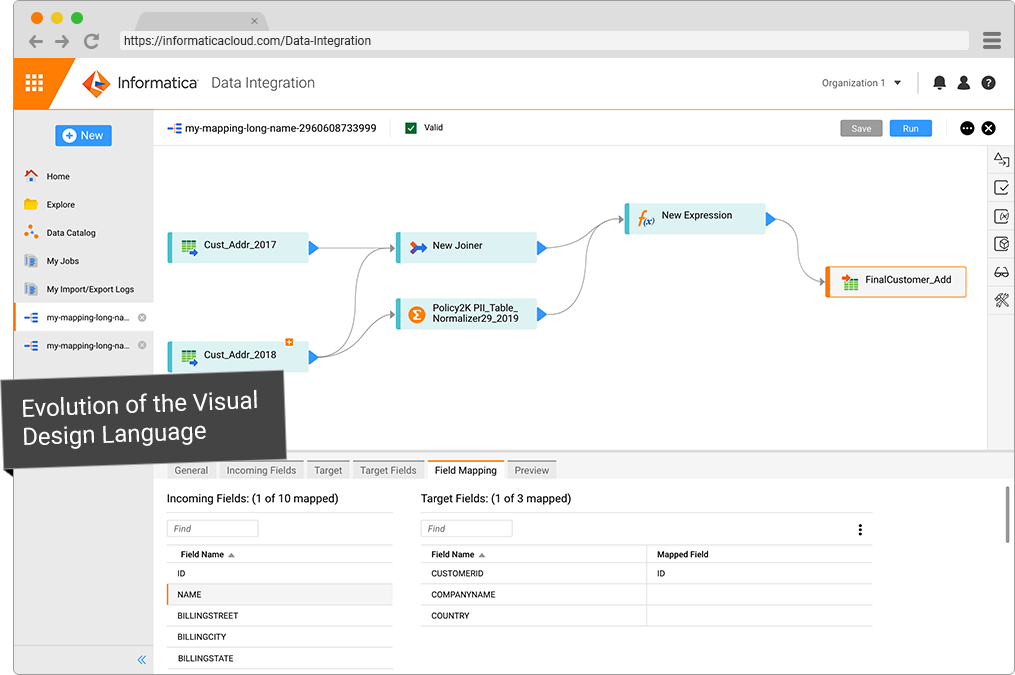Open the target fields three-dot menu
This screenshot has width=1015, height=675.
[x=860, y=530]
